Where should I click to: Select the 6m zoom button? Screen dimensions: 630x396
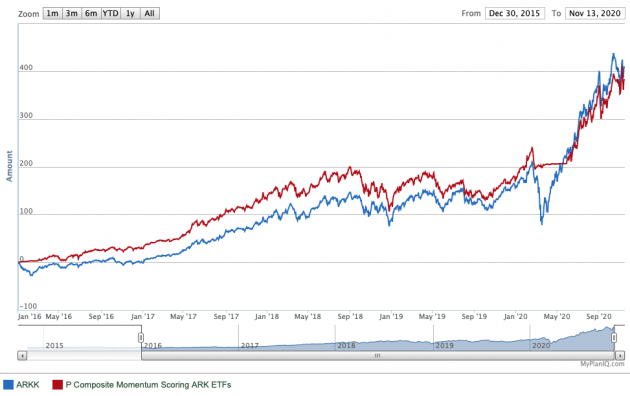pyautogui.click(x=91, y=14)
